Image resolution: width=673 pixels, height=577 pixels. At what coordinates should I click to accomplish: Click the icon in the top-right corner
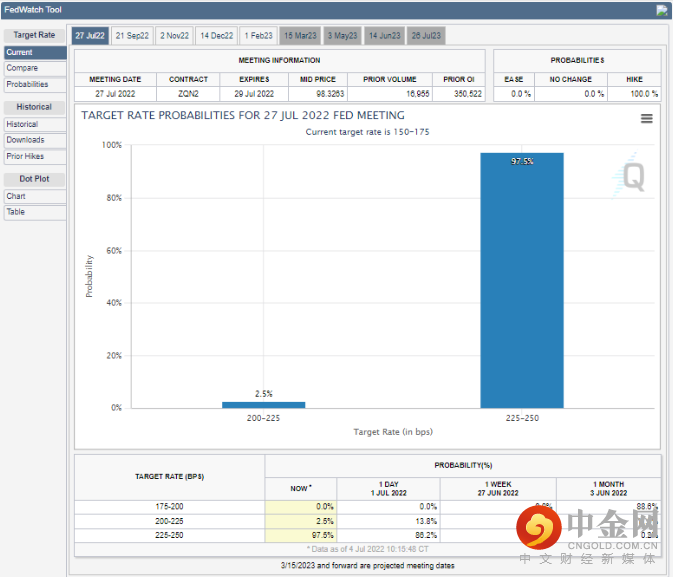tap(661, 10)
